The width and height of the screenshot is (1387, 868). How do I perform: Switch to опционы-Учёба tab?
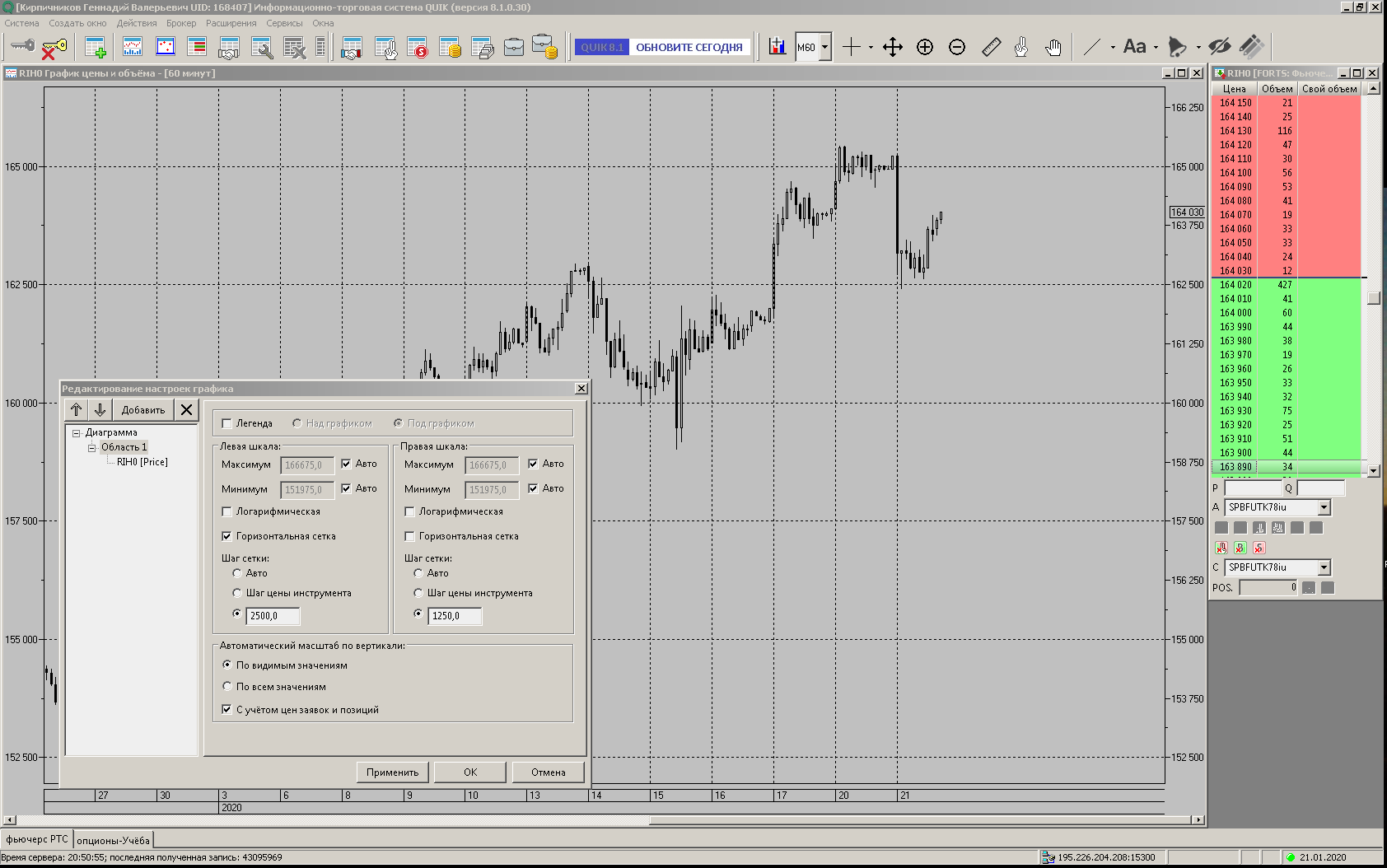[x=113, y=841]
